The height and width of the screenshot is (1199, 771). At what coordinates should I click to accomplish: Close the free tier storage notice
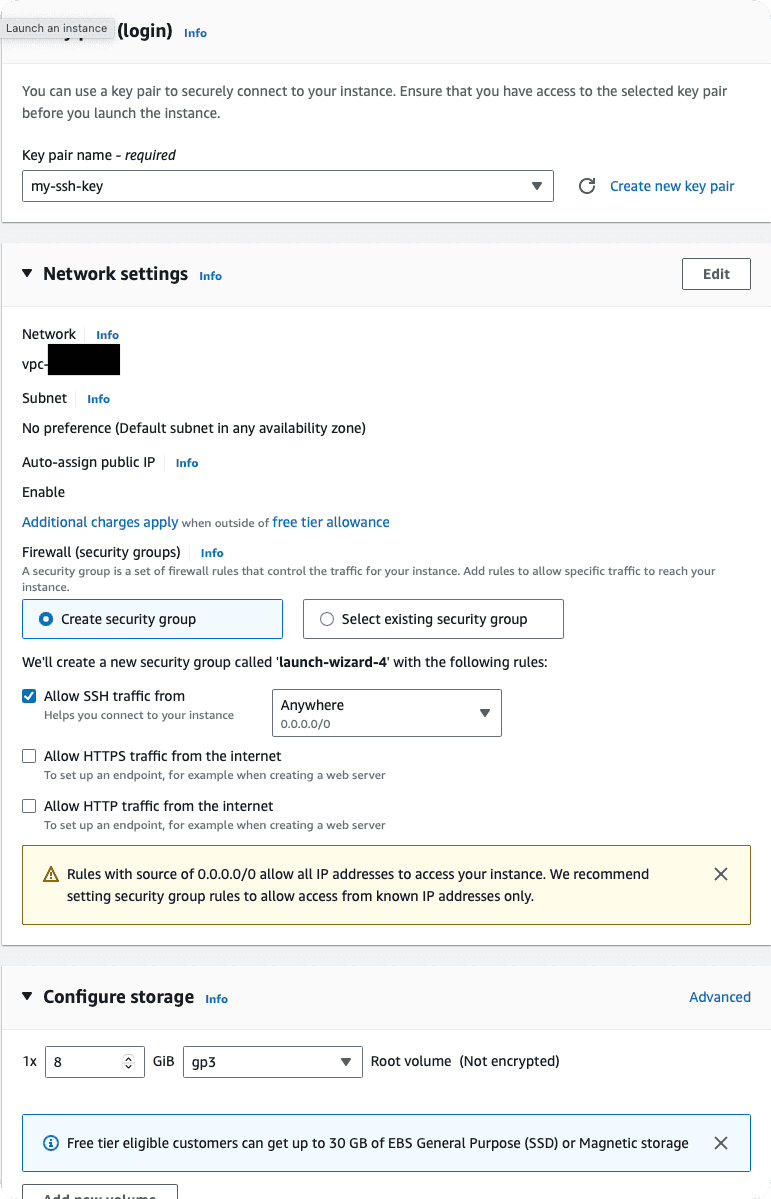[x=721, y=1143]
